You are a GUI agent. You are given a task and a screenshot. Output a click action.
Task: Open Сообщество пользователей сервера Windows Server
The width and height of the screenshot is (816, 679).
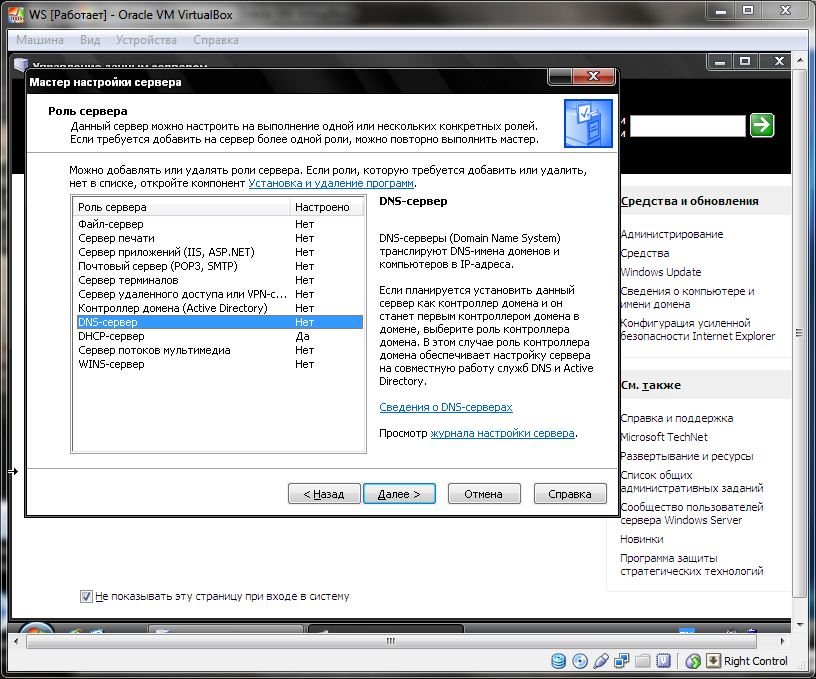[x=692, y=514]
